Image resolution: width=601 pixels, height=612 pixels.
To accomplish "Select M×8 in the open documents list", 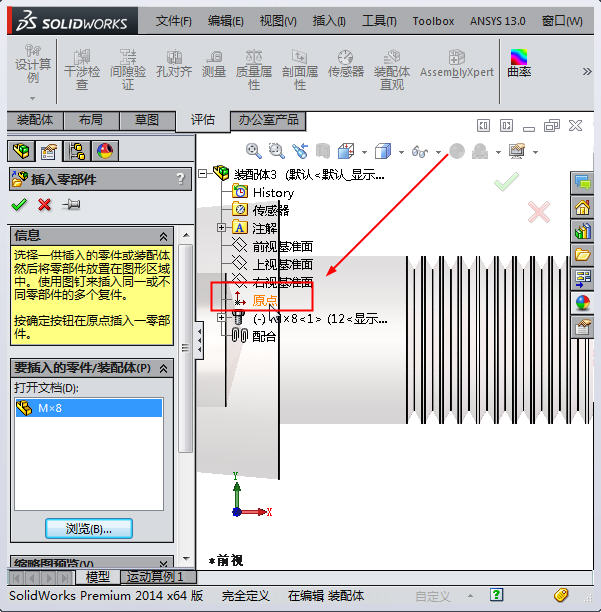I will 50,408.
